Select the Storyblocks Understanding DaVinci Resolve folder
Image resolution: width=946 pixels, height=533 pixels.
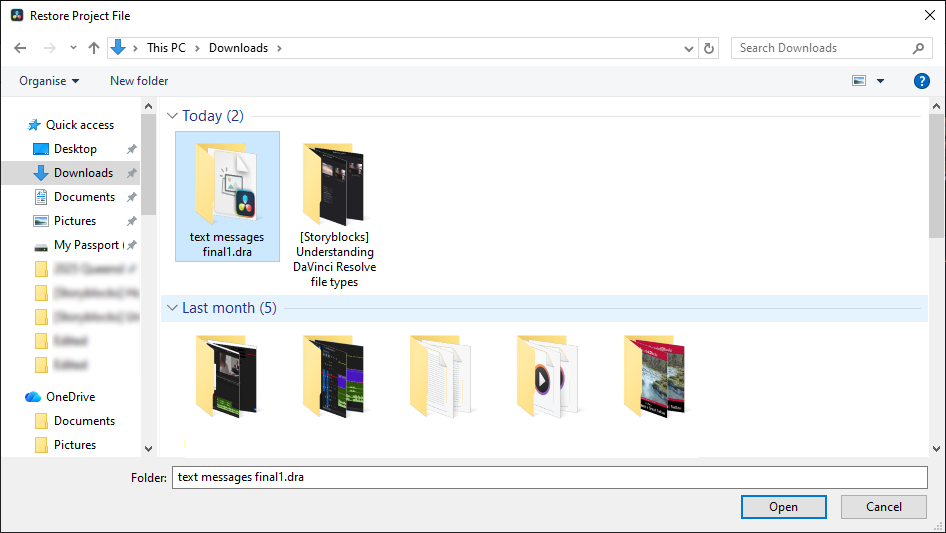click(334, 215)
